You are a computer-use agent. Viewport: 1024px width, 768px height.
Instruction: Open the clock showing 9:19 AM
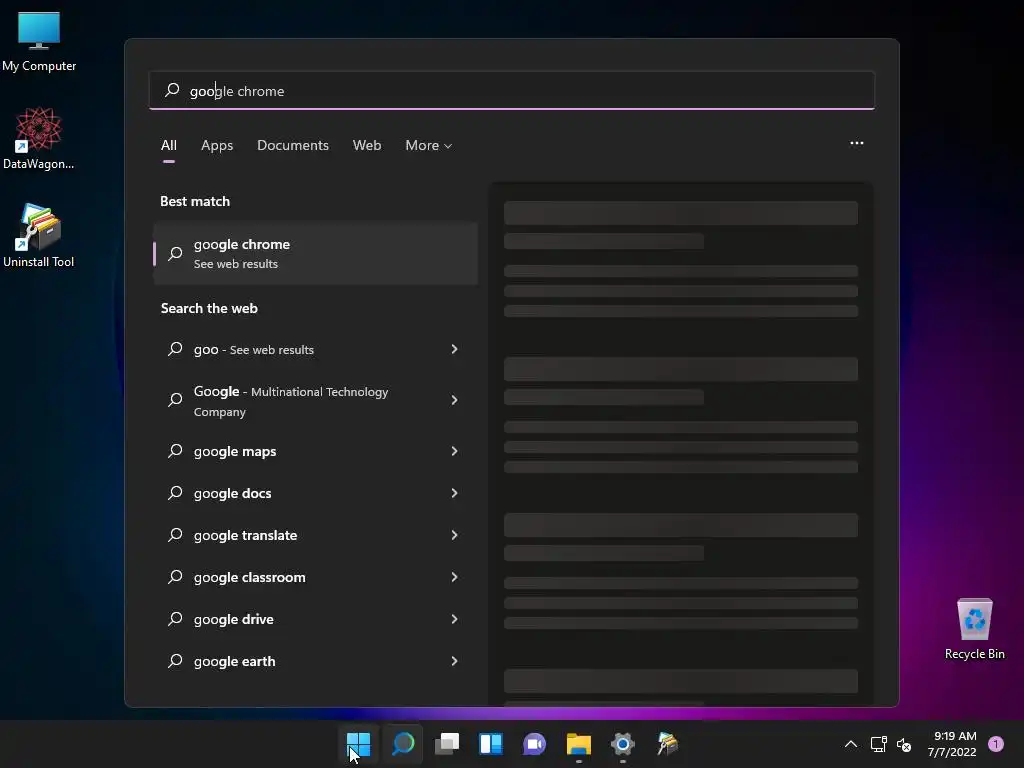coord(952,744)
